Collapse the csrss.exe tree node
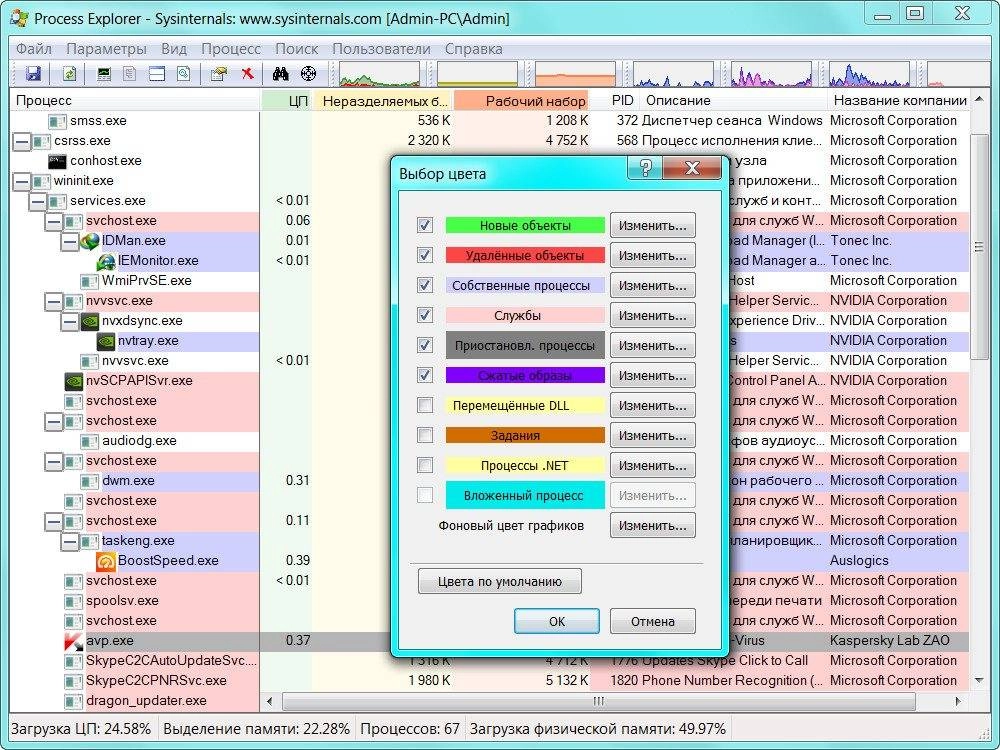 click(x=22, y=141)
